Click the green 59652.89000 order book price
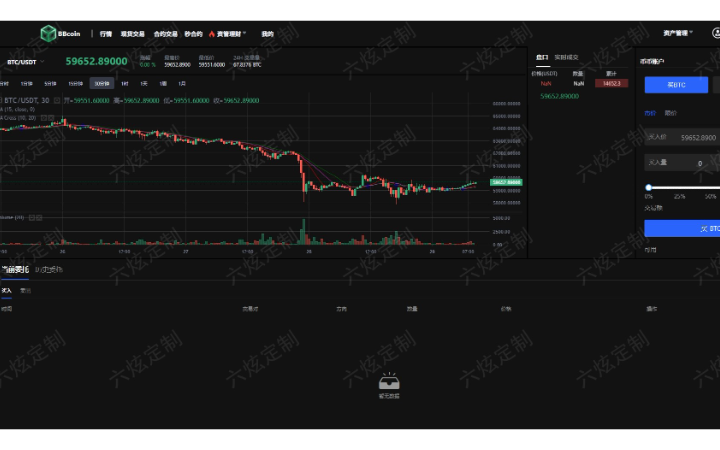720x450 pixels. pyautogui.click(x=559, y=96)
